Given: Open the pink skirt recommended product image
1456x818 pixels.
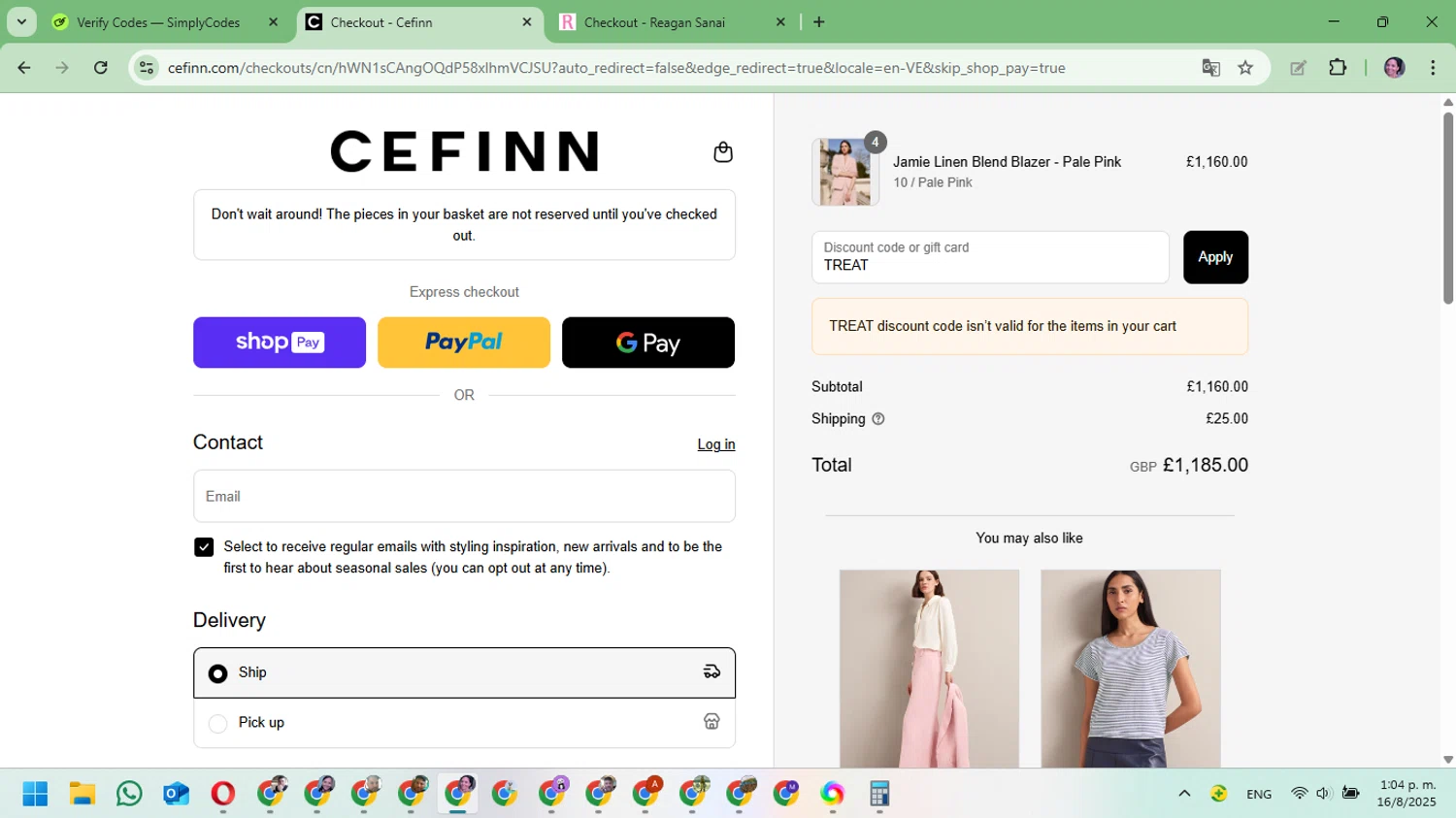Looking at the screenshot, I should point(929,669).
